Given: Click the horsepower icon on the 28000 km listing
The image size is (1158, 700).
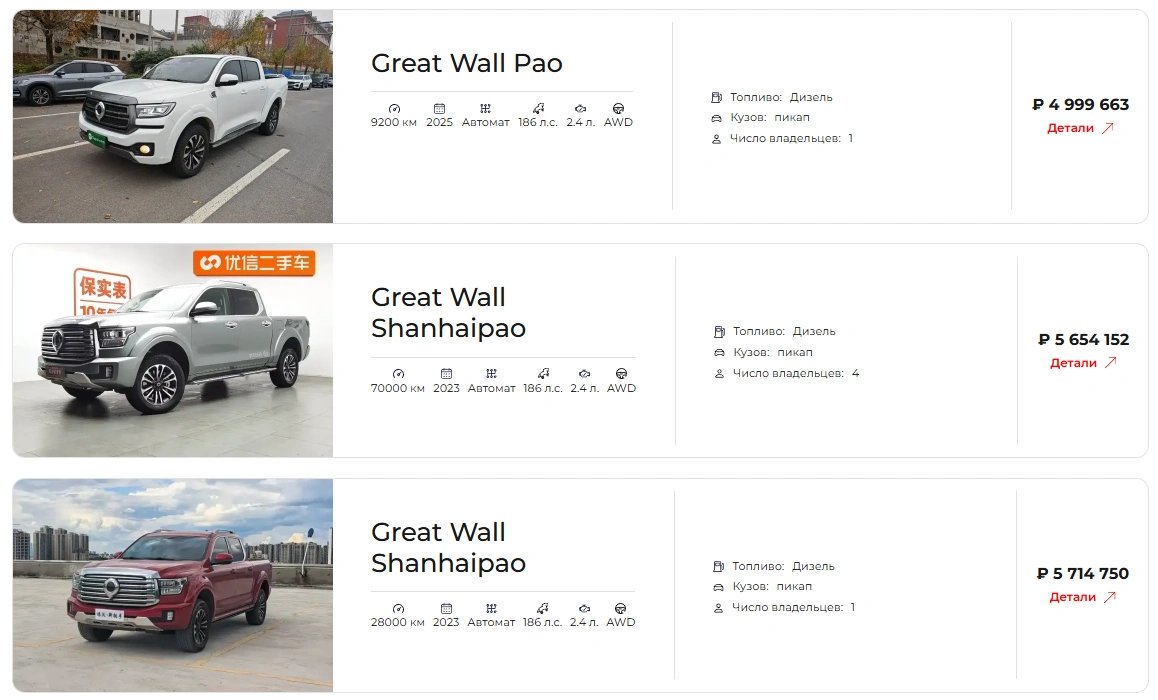Looking at the screenshot, I should pyautogui.click(x=542, y=608).
